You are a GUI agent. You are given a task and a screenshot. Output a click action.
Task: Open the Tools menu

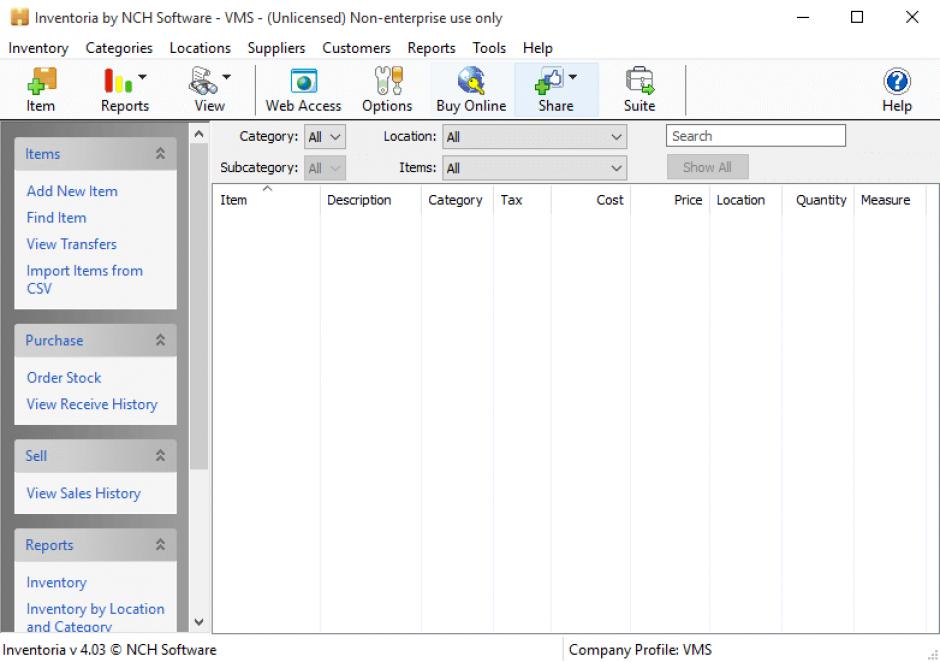489,48
